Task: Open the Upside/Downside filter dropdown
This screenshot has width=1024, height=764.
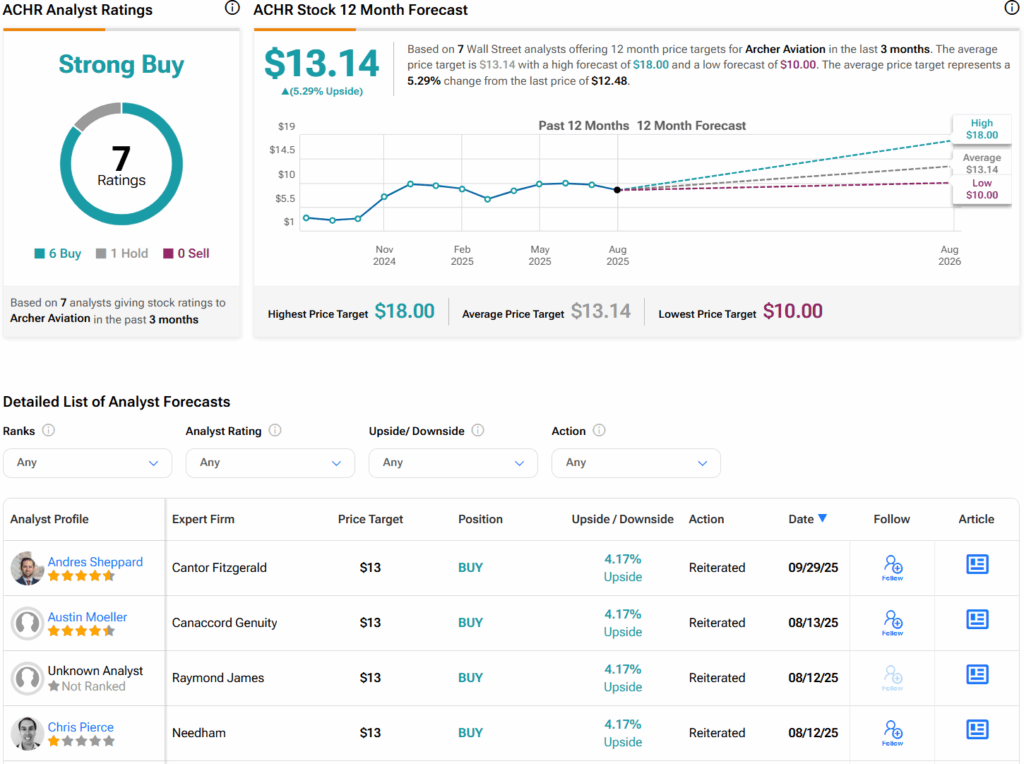Action: coord(453,463)
